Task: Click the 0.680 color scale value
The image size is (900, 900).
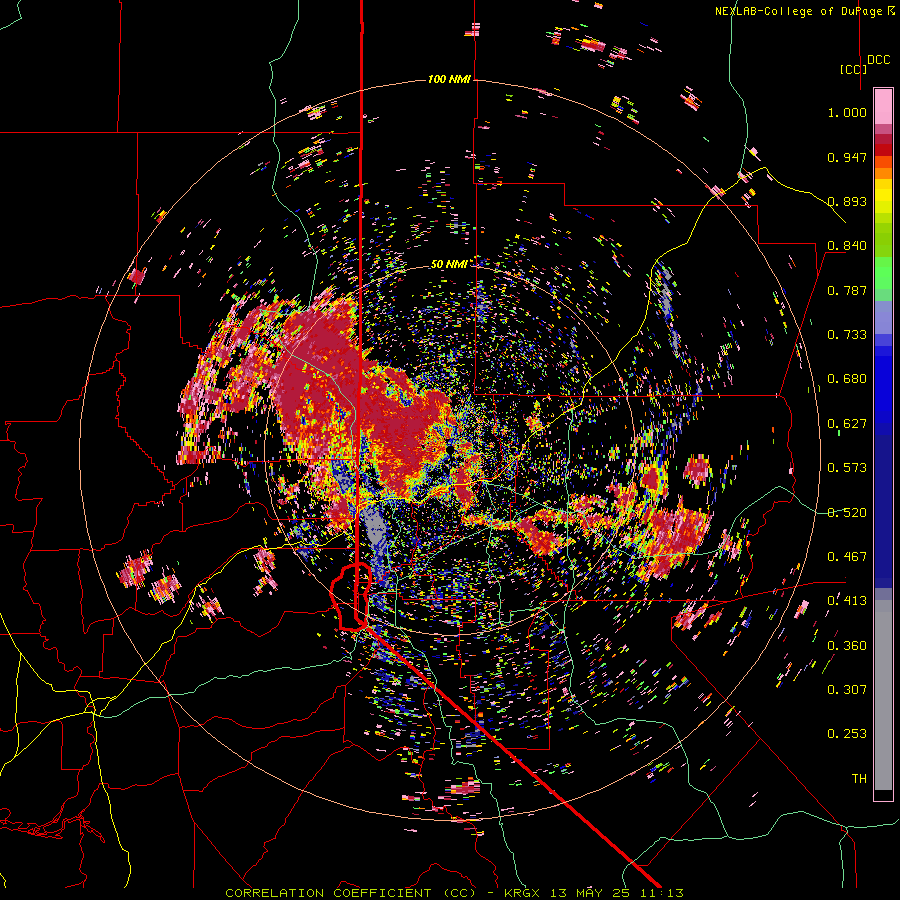Action: (x=847, y=379)
